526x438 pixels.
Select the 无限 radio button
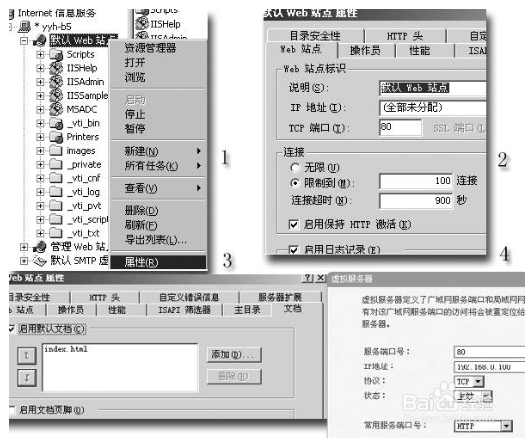pos(295,167)
